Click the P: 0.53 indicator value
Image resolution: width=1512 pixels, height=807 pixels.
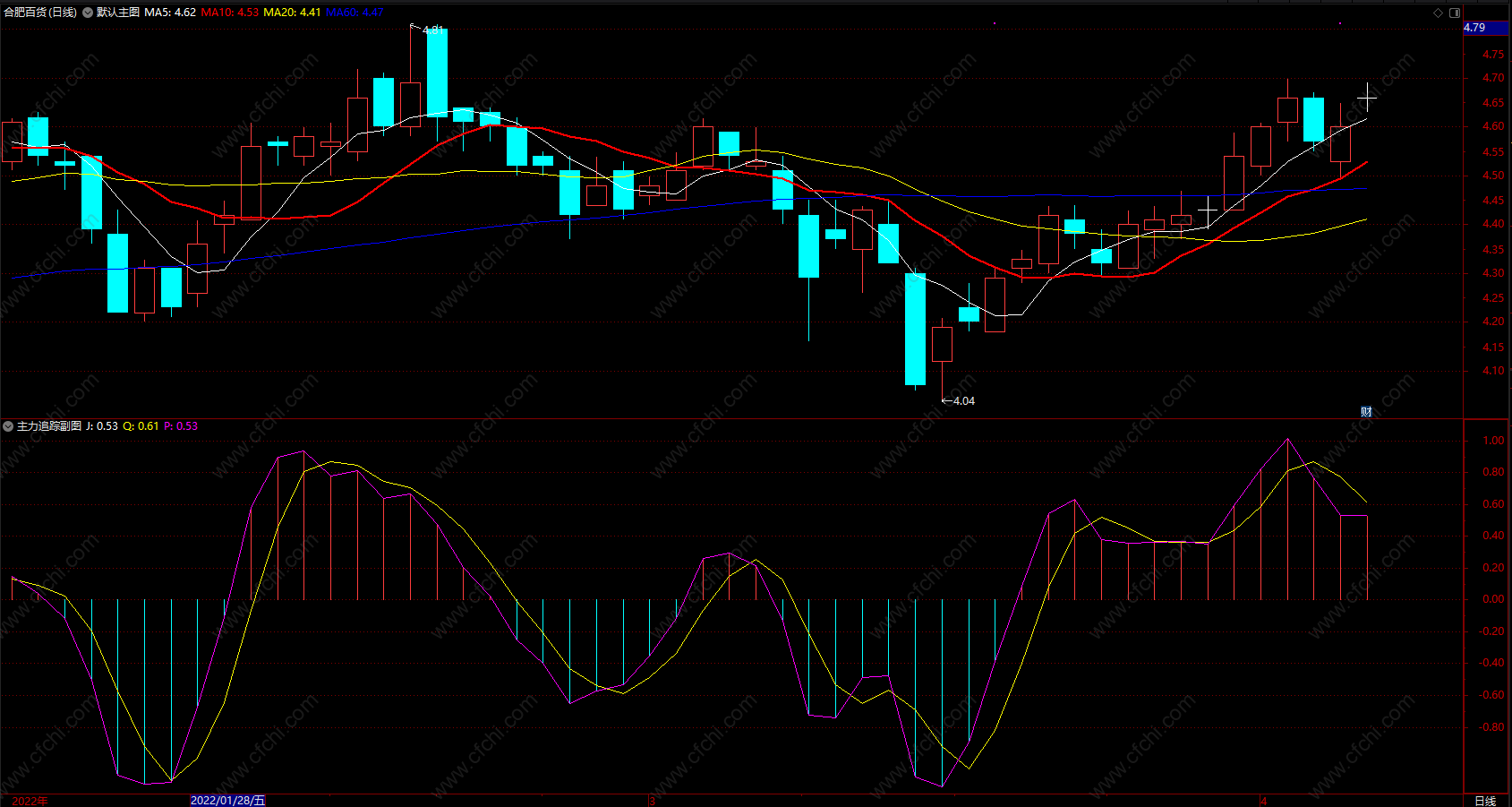[x=181, y=426]
